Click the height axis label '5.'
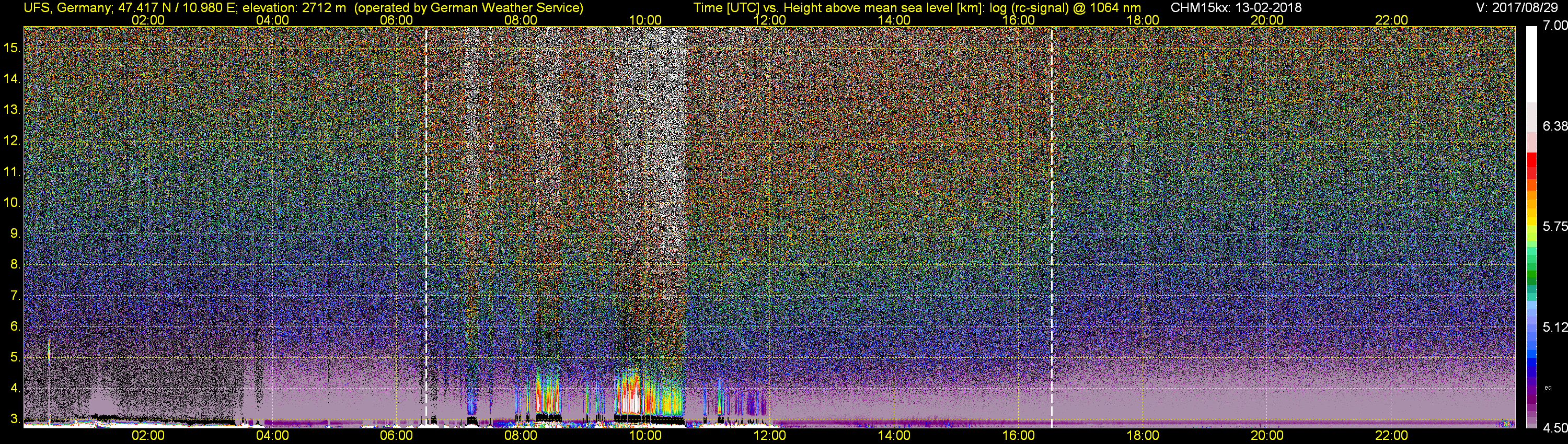Viewport: 1568px width, 444px height. (x=15, y=357)
